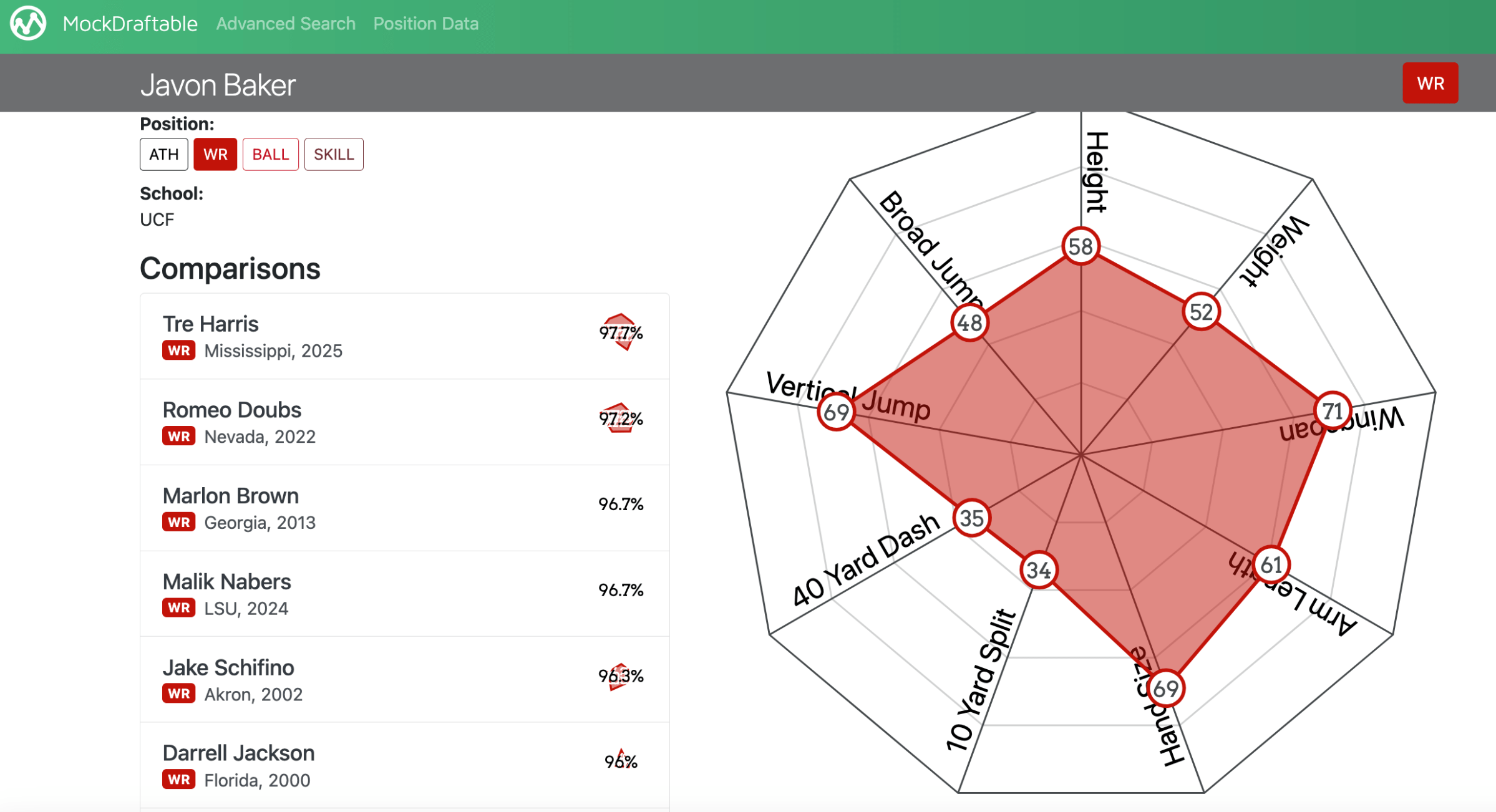Click the MockDraftable home link
Image resolution: width=1496 pixels, height=812 pixels.
[130, 24]
